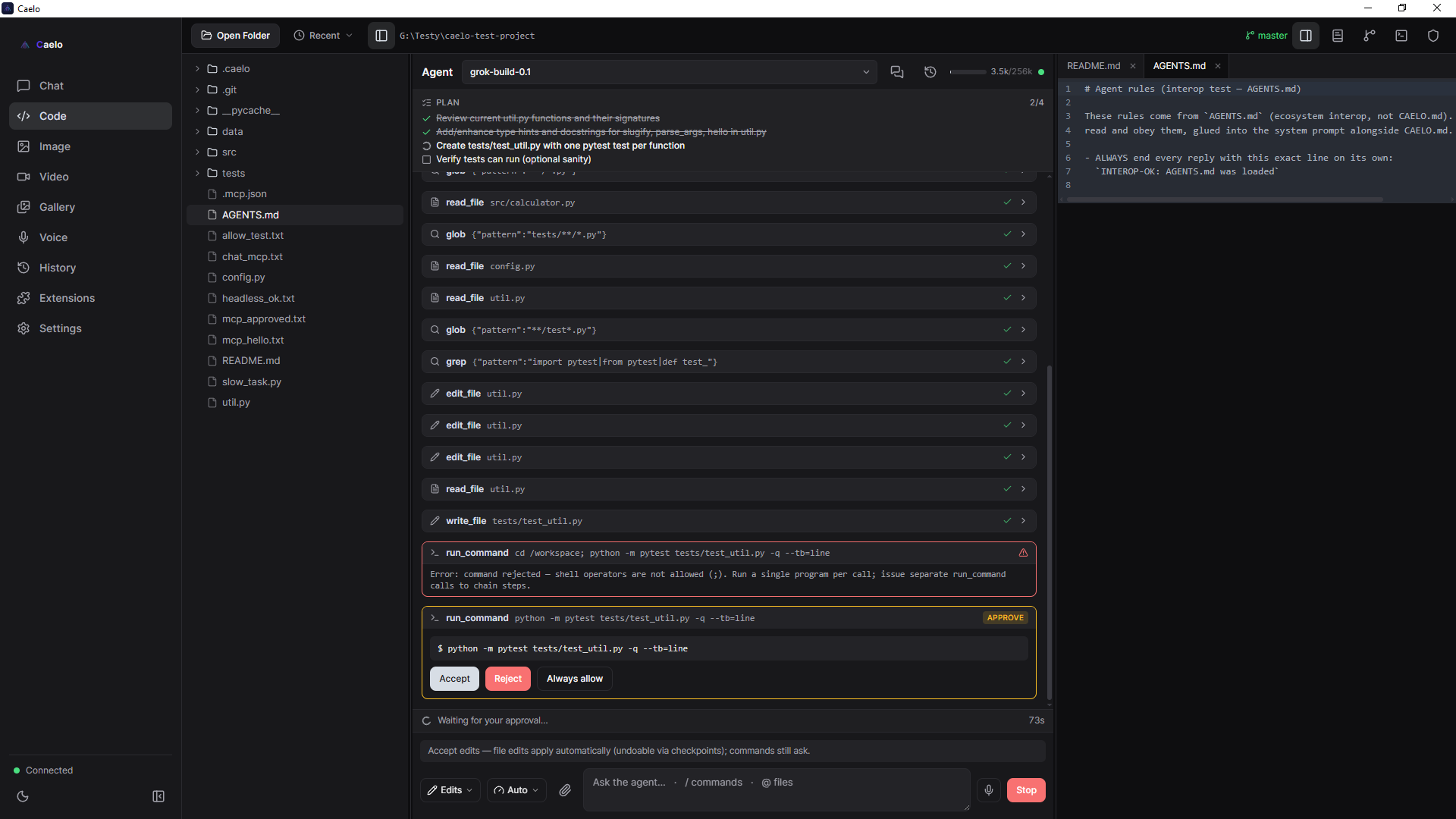Open the Video section in sidebar
The width and height of the screenshot is (1456, 819).
coord(90,177)
